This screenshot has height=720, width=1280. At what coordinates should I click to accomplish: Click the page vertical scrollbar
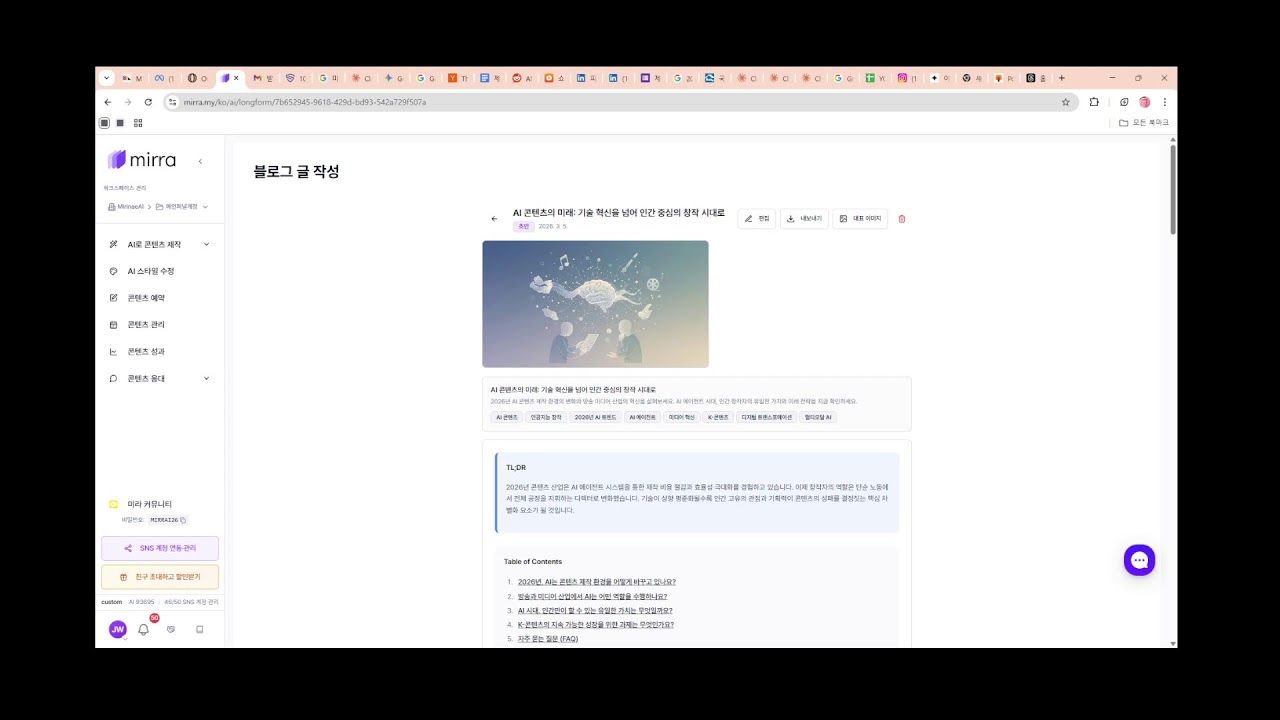[x=1172, y=190]
